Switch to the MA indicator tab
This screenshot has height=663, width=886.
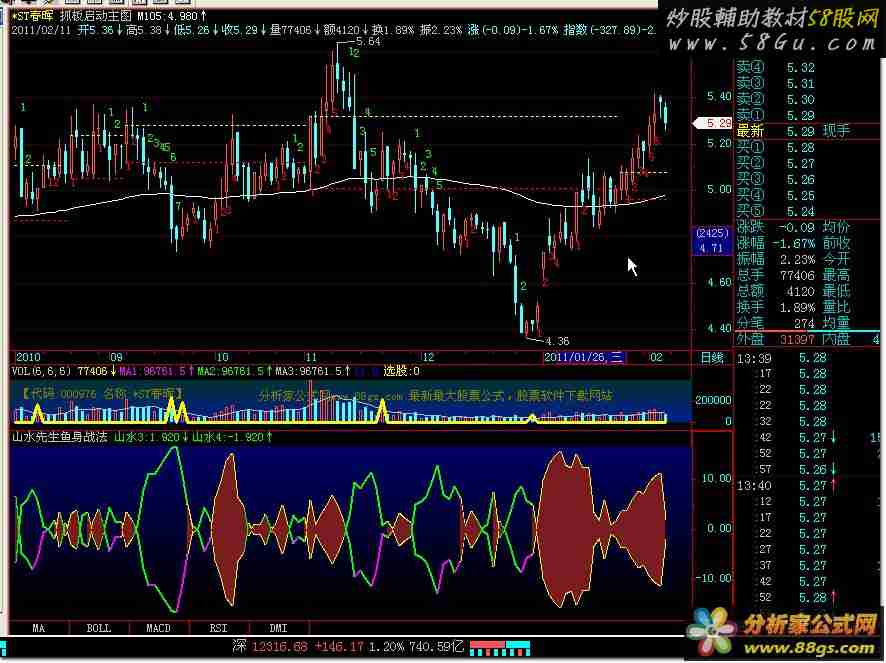point(38,628)
